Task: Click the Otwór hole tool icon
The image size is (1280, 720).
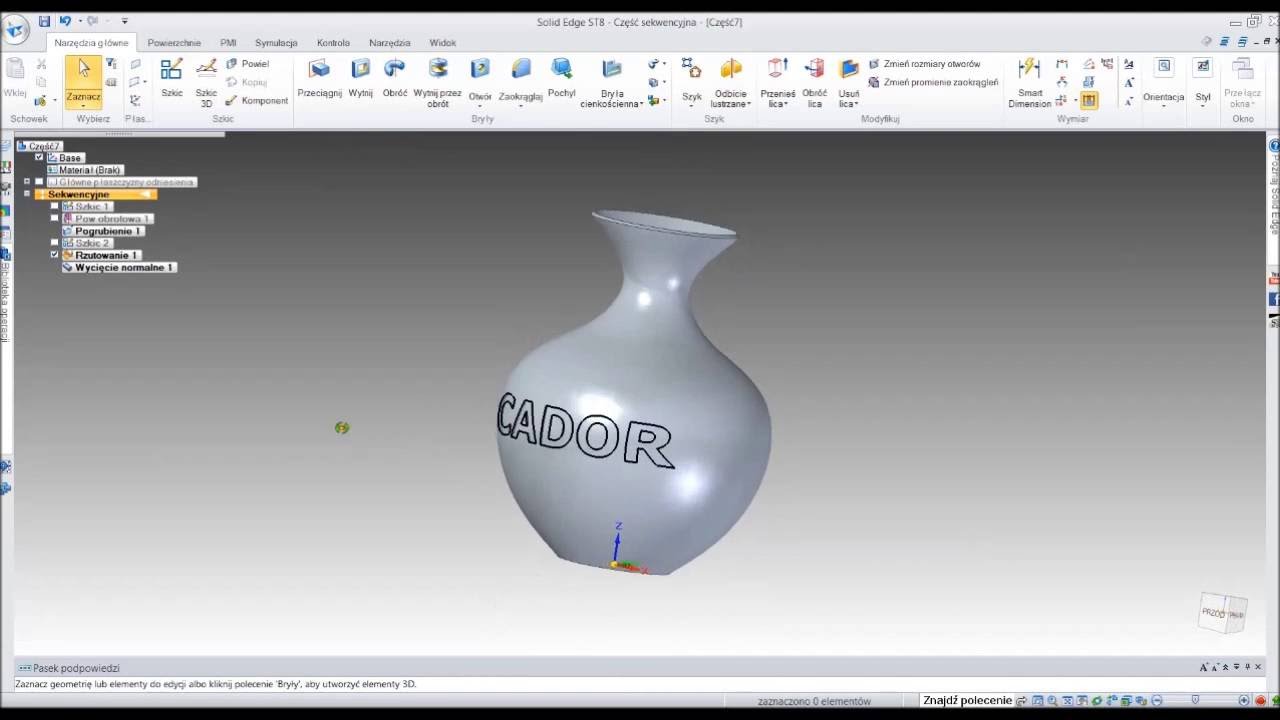Action: pyautogui.click(x=481, y=69)
